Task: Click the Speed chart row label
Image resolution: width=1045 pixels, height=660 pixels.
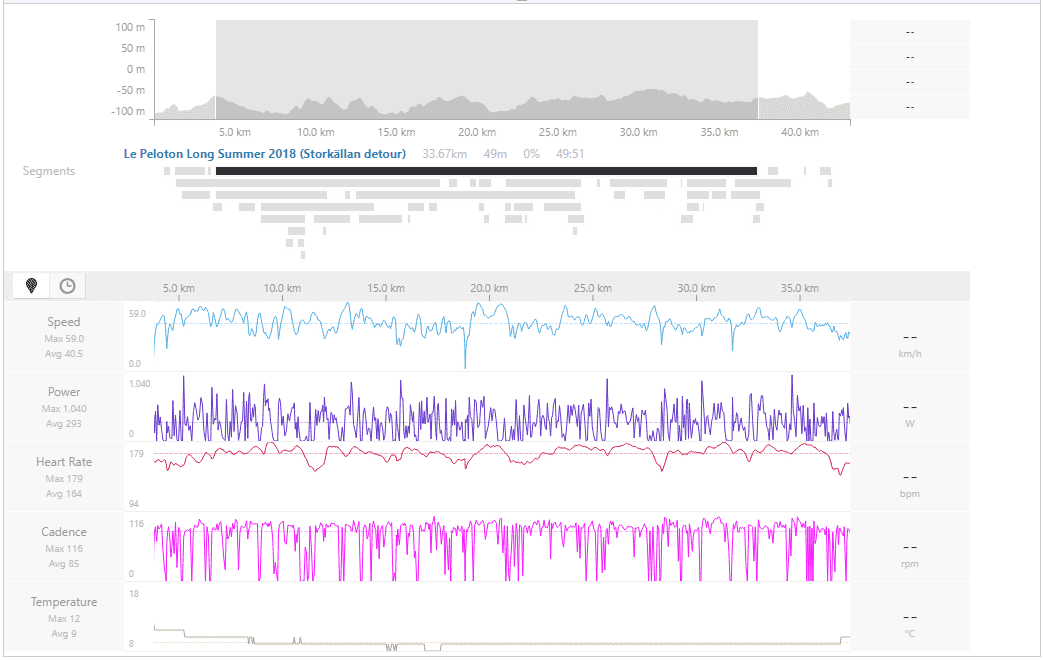Action: pyautogui.click(x=64, y=322)
